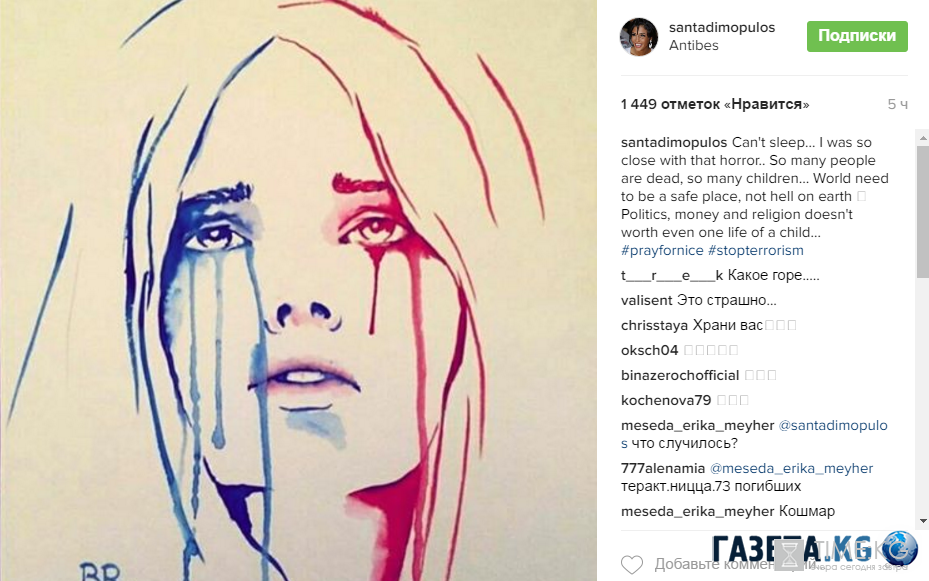The width and height of the screenshot is (929, 581).
Task: Click the green Подписки button
Action: click(x=857, y=36)
